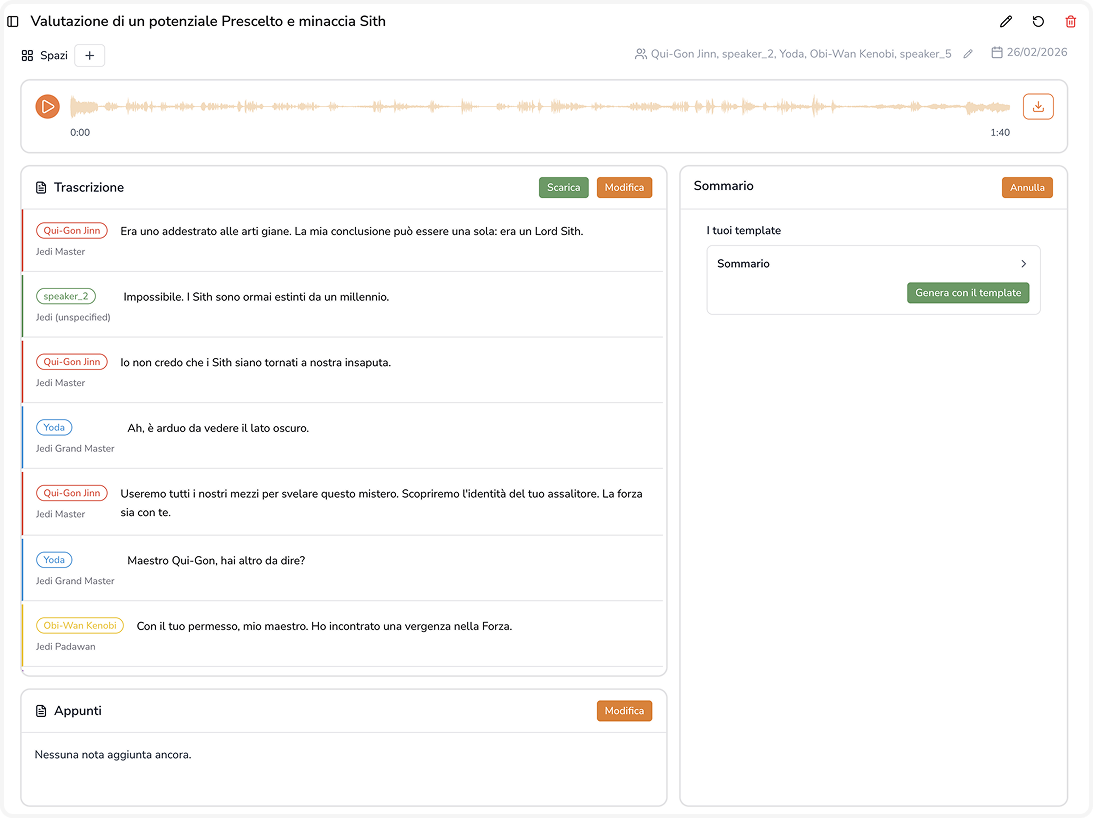Open transcript editing with Modifica
1093x818 pixels.
(x=624, y=187)
